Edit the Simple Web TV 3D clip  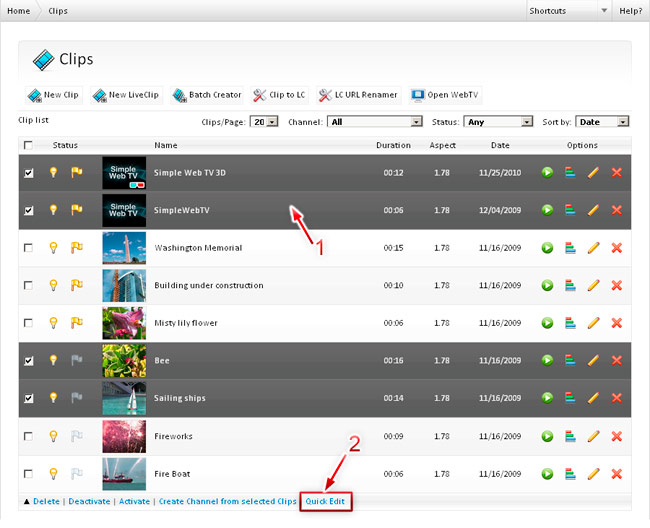click(593, 172)
